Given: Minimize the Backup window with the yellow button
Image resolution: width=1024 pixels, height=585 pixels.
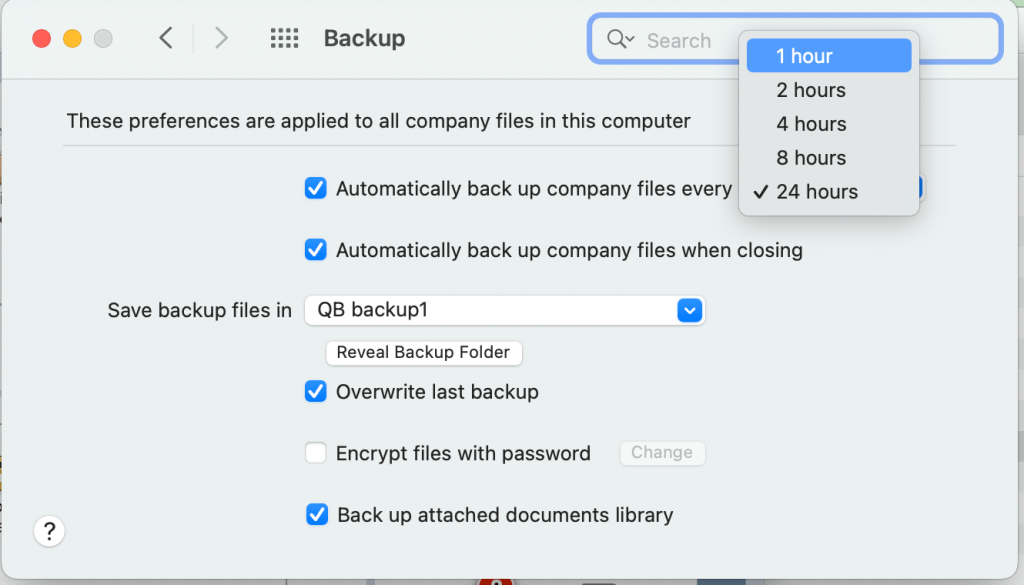Looking at the screenshot, I should coord(72,39).
